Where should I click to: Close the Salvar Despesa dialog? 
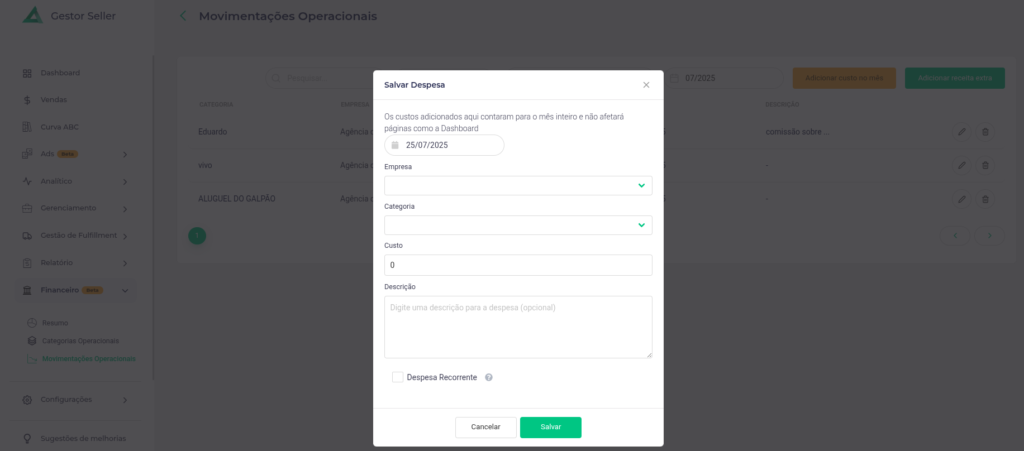pos(646,85)
